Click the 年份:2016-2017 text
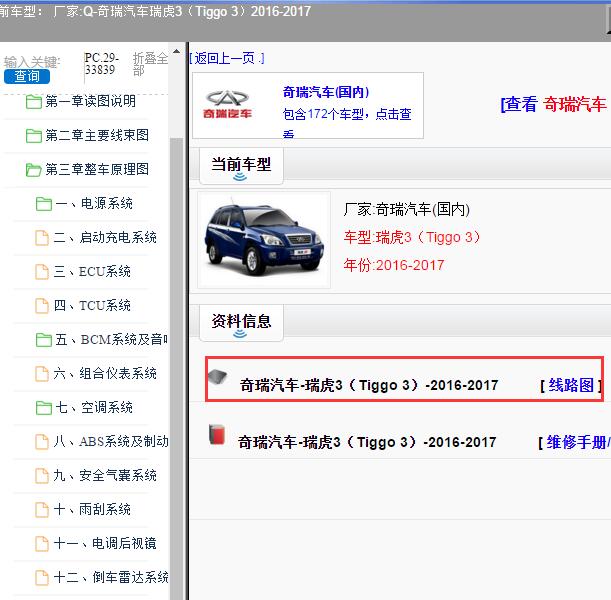The image size is (611, 600). coord(394,265)
